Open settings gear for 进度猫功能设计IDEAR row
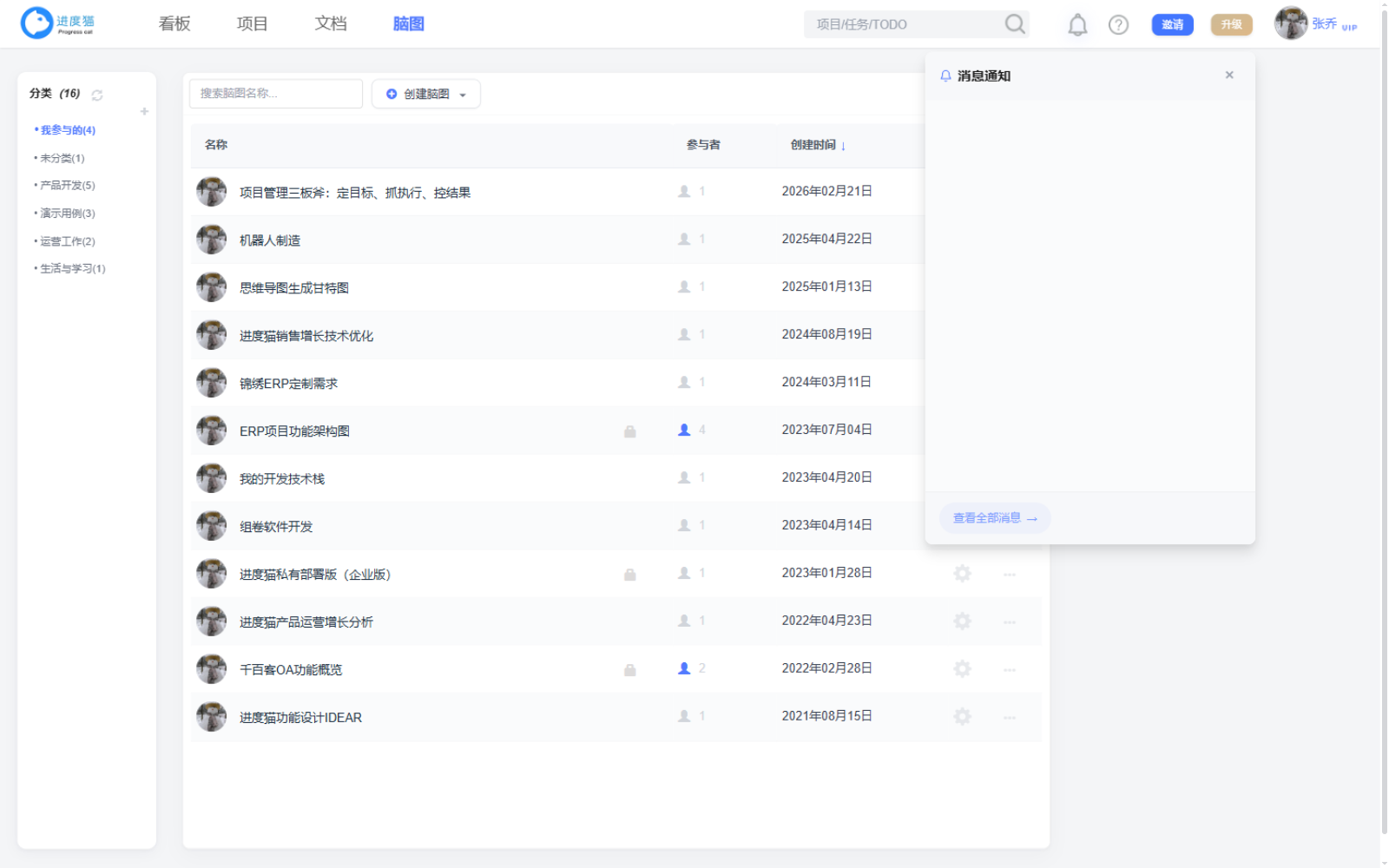 (962, 717)
